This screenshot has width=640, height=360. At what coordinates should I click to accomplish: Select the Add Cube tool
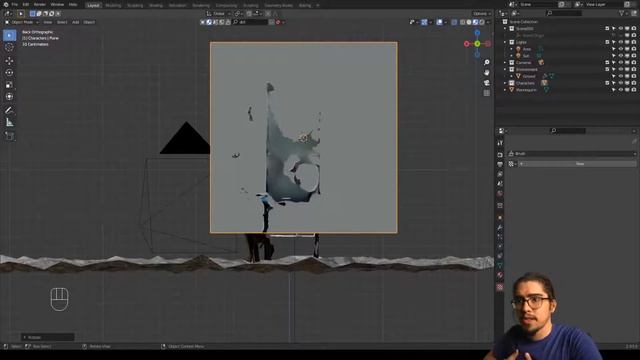pyautogui.click(x=9, y=136)
